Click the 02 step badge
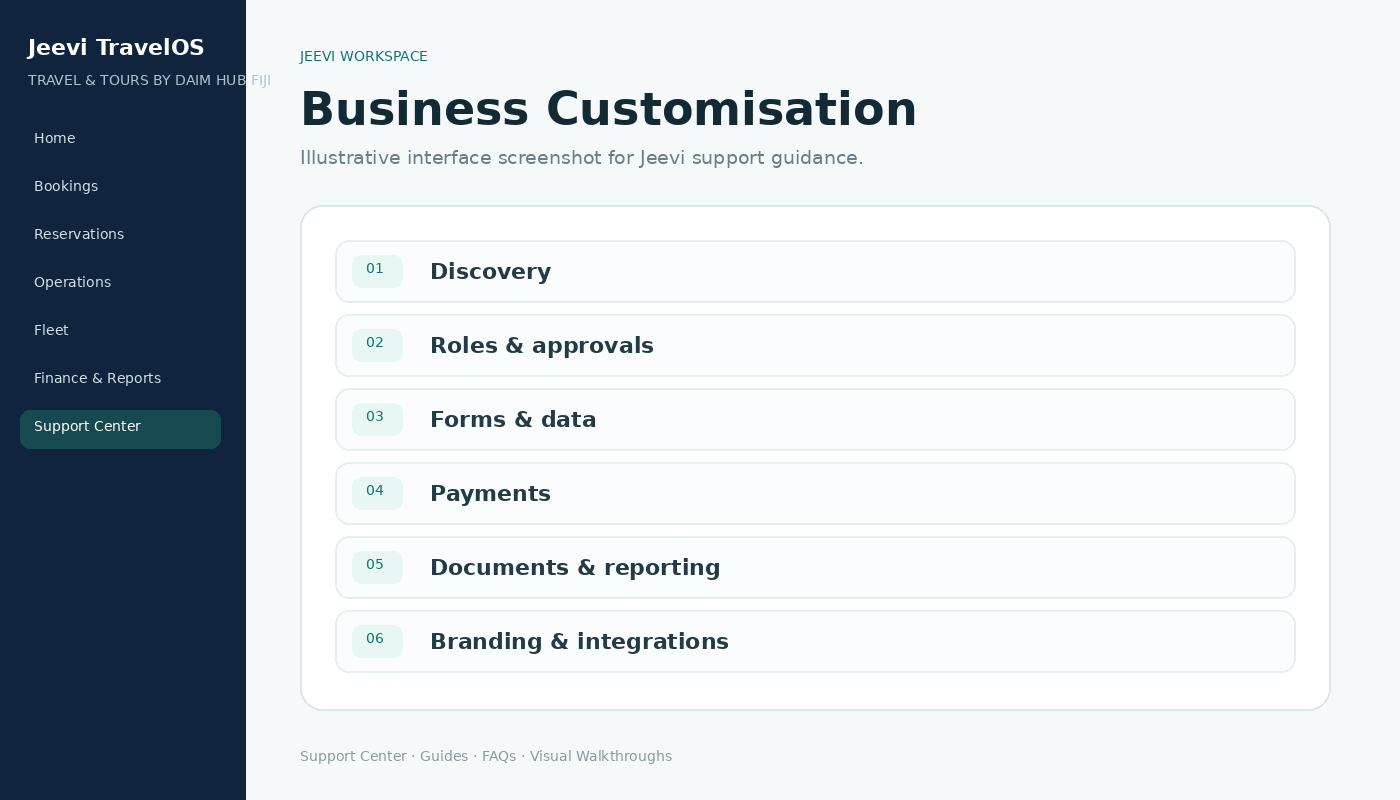Viewport: 1400px width, 800px height. 377,345
